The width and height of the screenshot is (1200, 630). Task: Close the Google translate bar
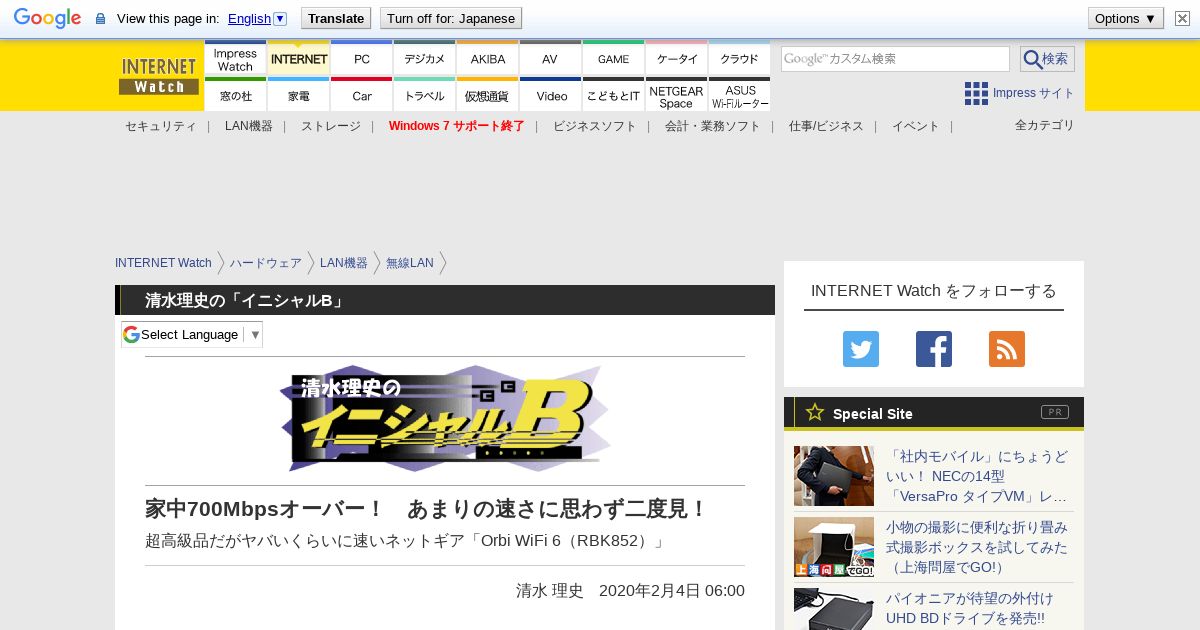pyautogui.click(x=1182, y=18)
